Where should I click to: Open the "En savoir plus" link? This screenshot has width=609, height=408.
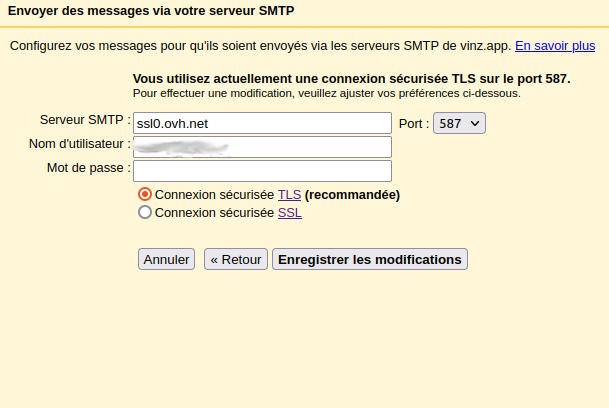[555, 46]
